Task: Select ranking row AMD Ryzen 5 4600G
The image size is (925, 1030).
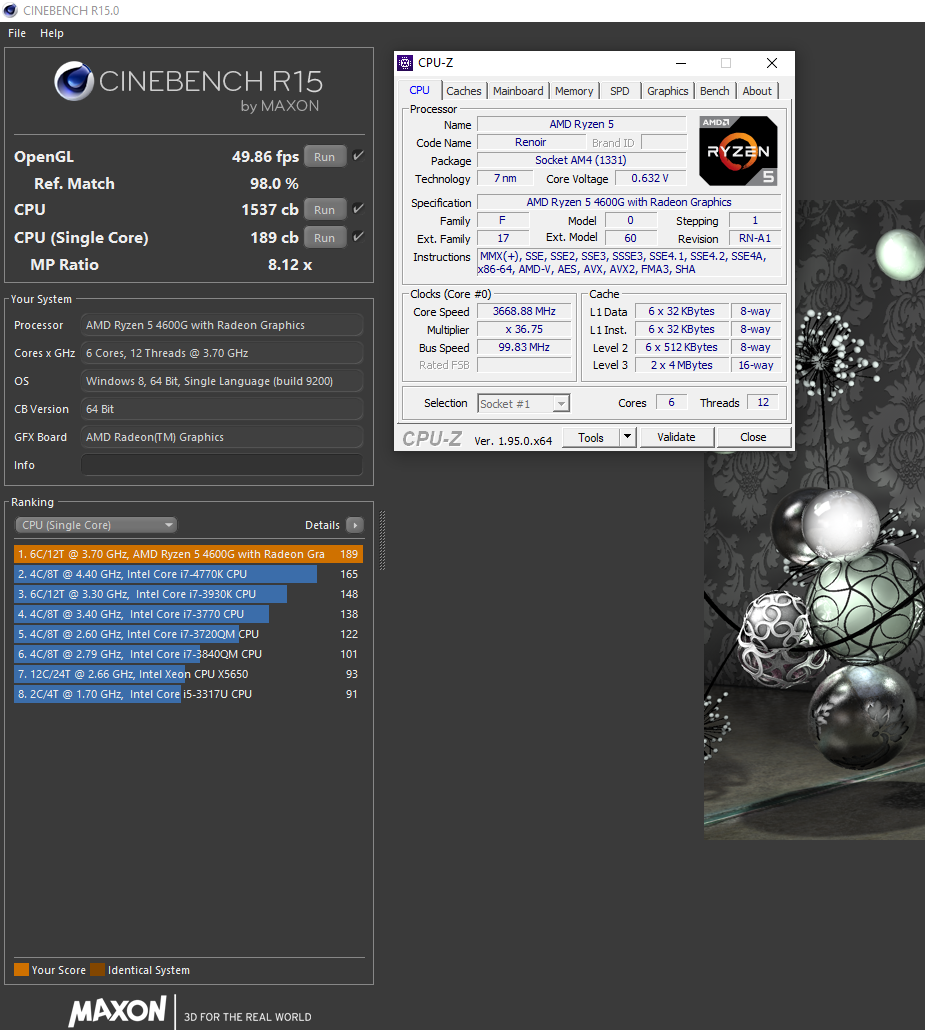Action: coord(189,554)
